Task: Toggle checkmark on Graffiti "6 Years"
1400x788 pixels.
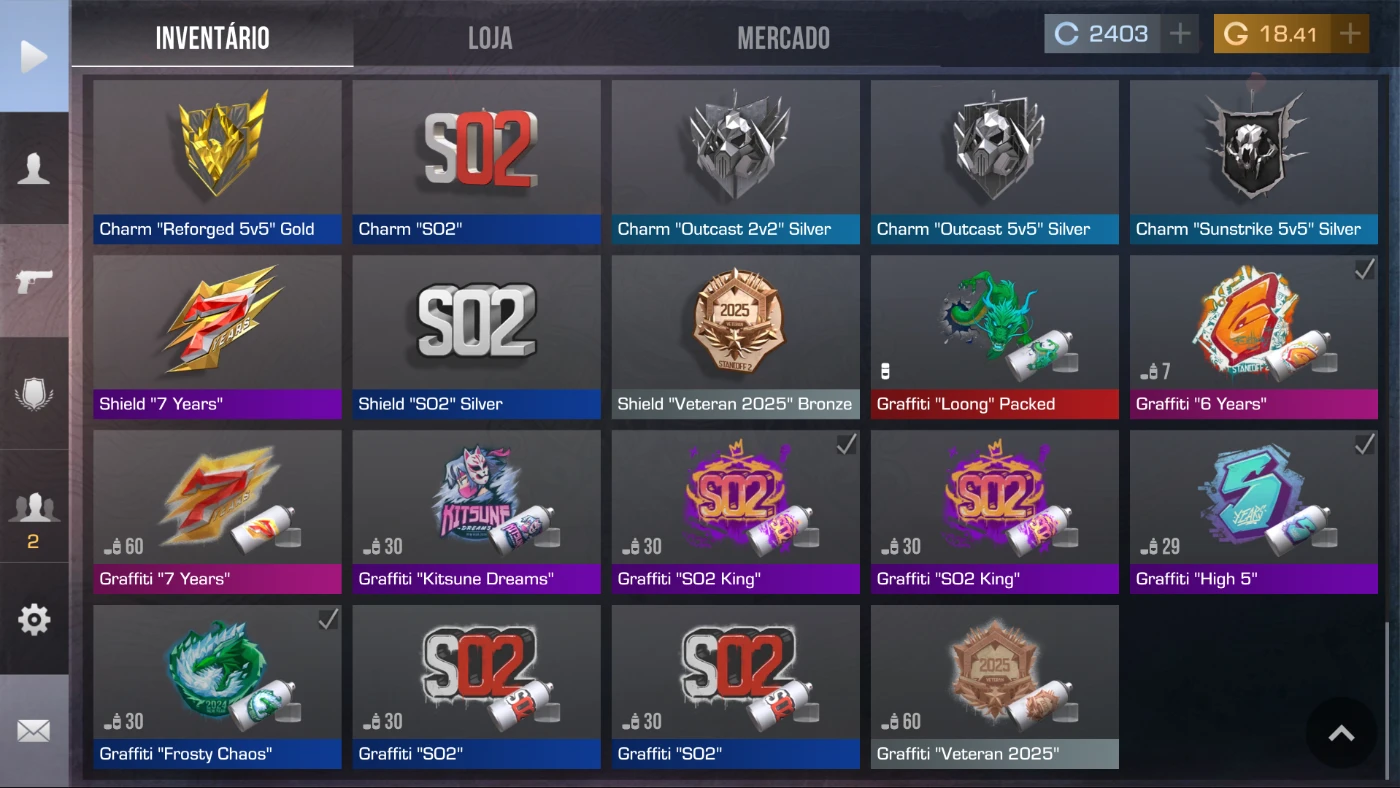Action: click(1364, 270)
